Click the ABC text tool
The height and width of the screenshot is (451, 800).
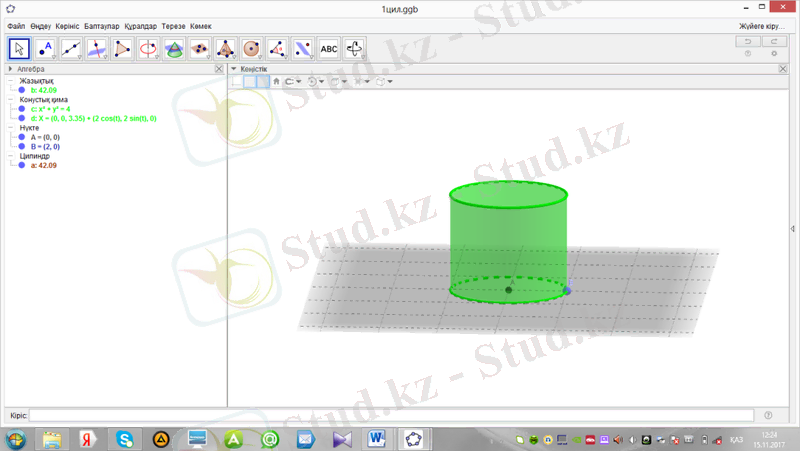329,47
